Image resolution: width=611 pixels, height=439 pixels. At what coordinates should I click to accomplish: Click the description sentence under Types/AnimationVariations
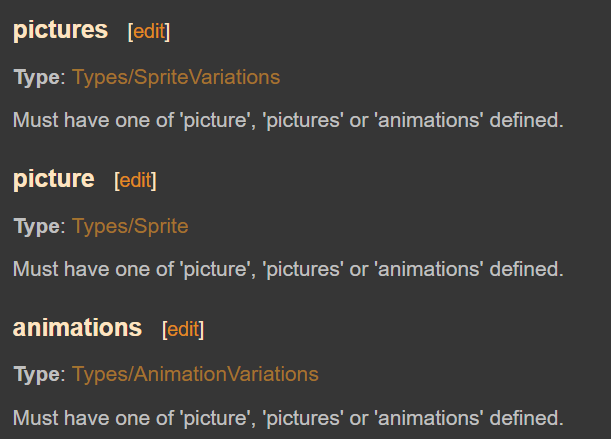click(288, 418)
